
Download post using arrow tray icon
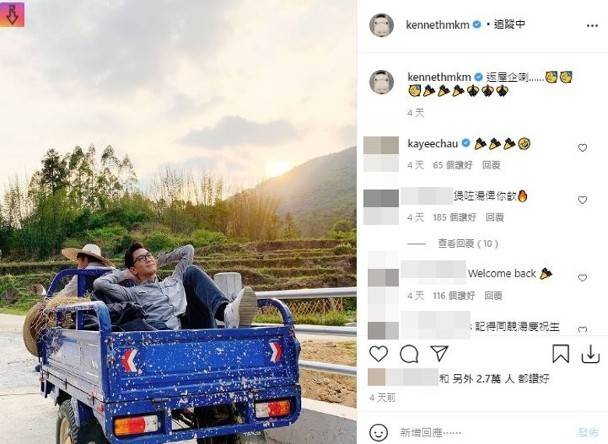point(591,354)
